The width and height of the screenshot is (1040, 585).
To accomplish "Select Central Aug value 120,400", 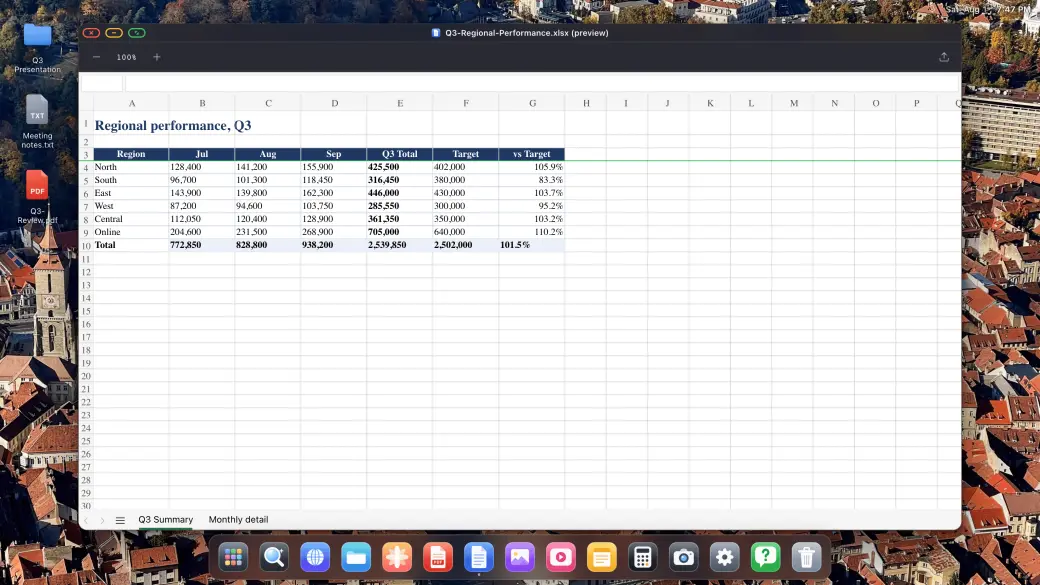I will (x=268, y=219).
